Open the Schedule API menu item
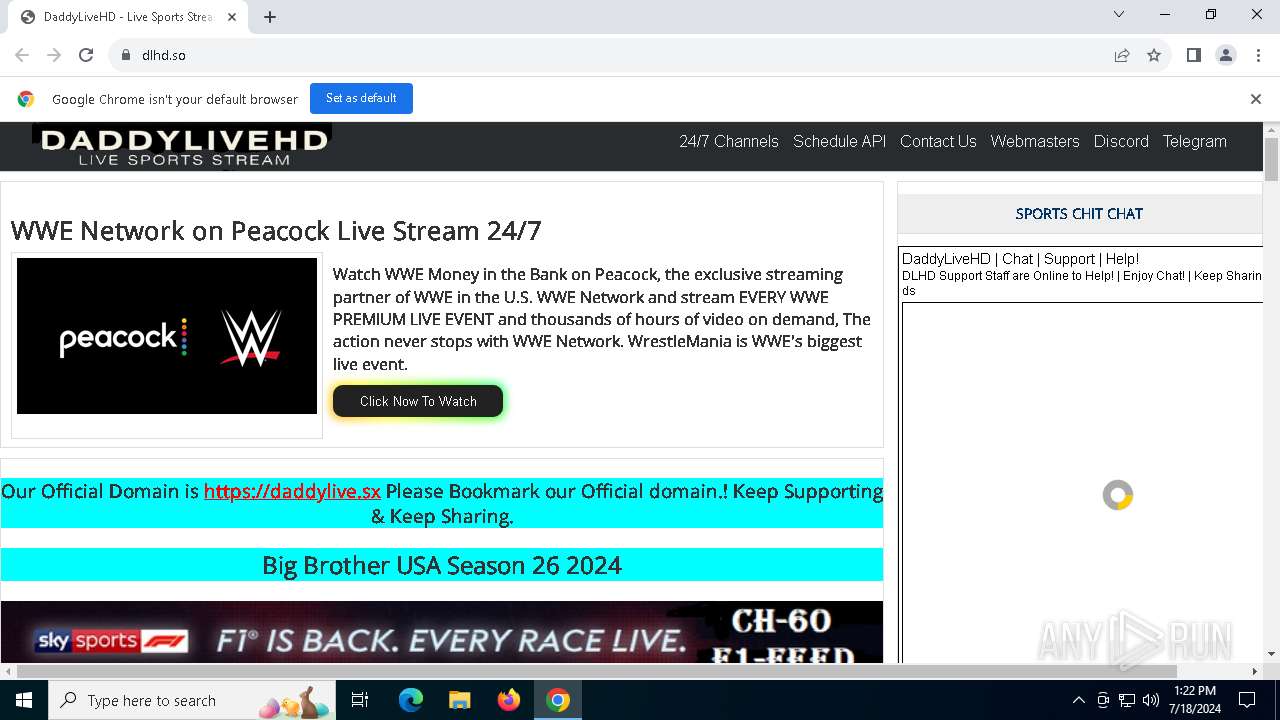 coord(840,141)
